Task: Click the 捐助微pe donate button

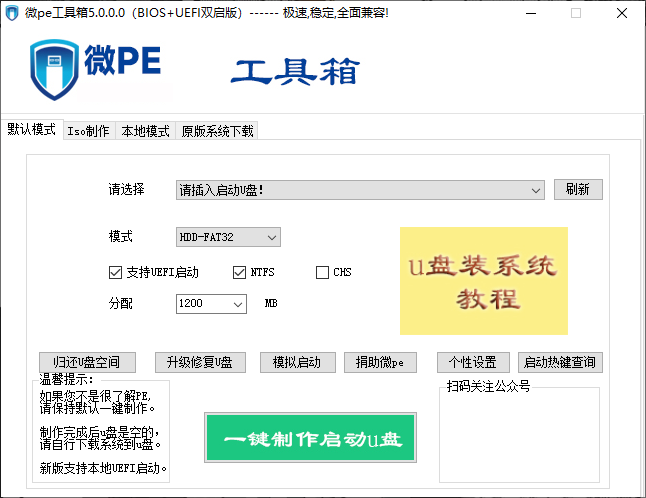Action: 380,362
